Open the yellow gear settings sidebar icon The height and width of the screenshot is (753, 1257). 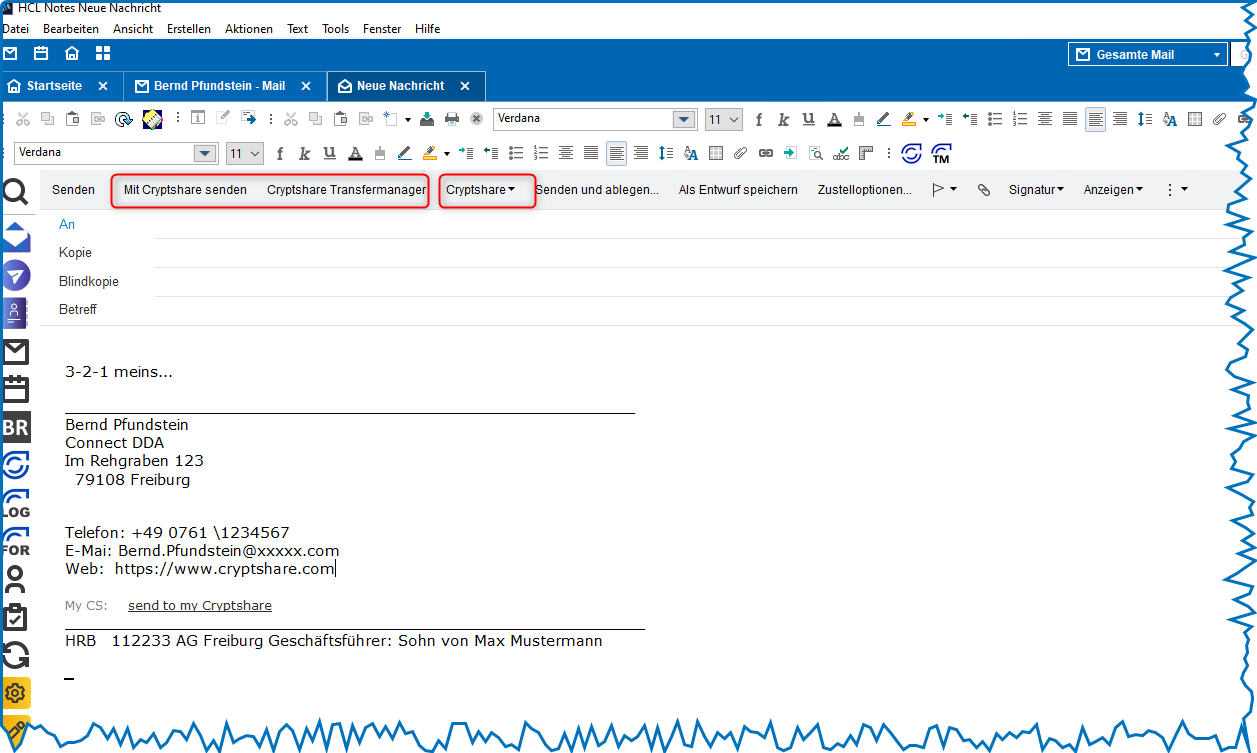16,692
